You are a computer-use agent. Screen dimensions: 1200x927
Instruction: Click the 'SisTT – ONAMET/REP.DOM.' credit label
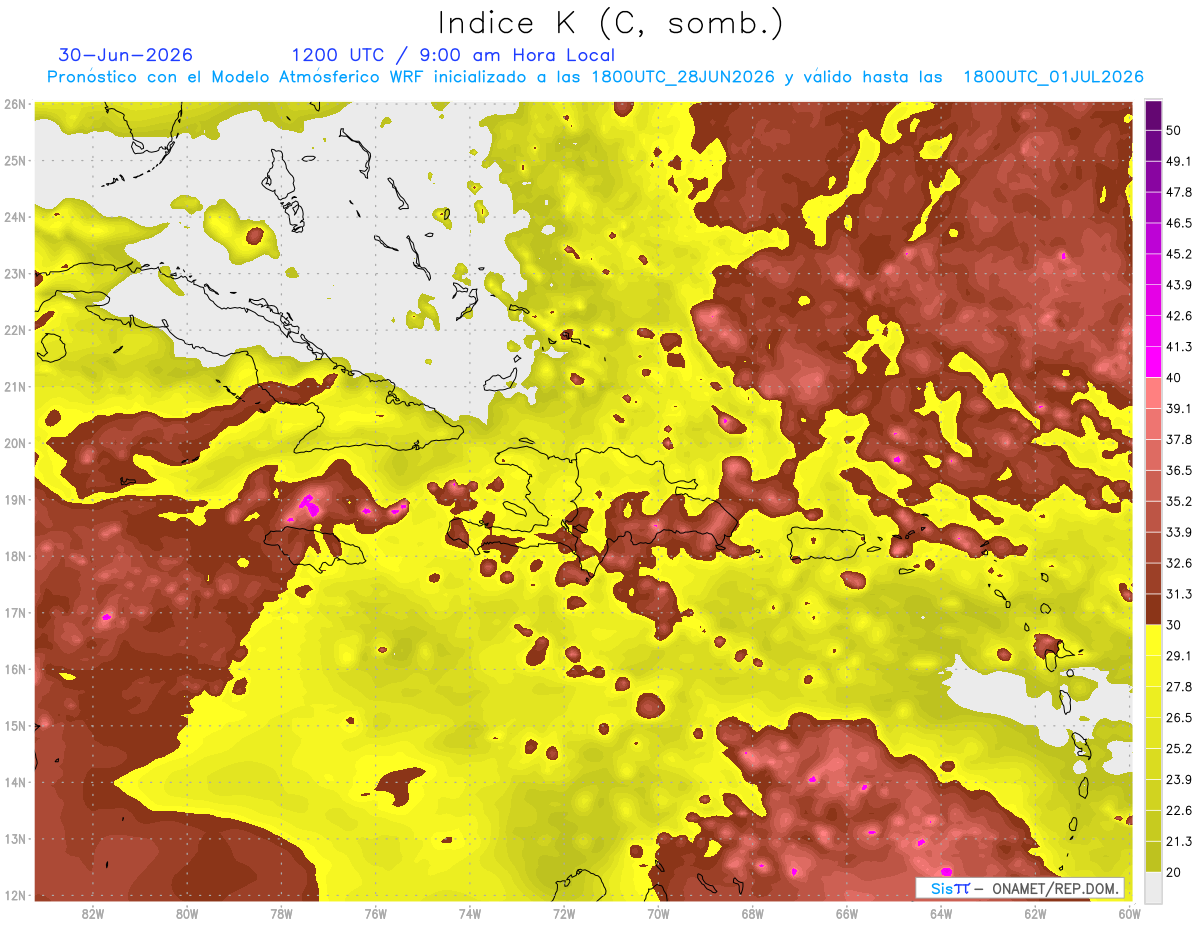coord(1019,888)
